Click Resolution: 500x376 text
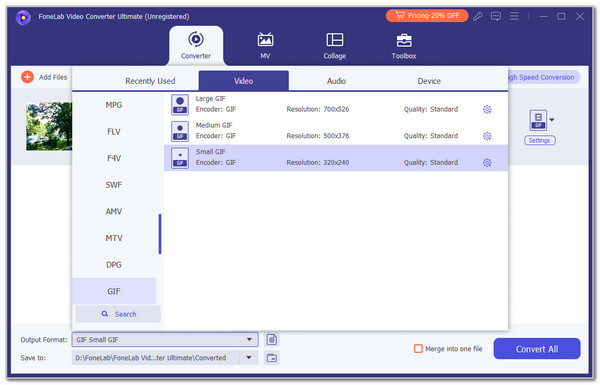 [x=318, y=136]
